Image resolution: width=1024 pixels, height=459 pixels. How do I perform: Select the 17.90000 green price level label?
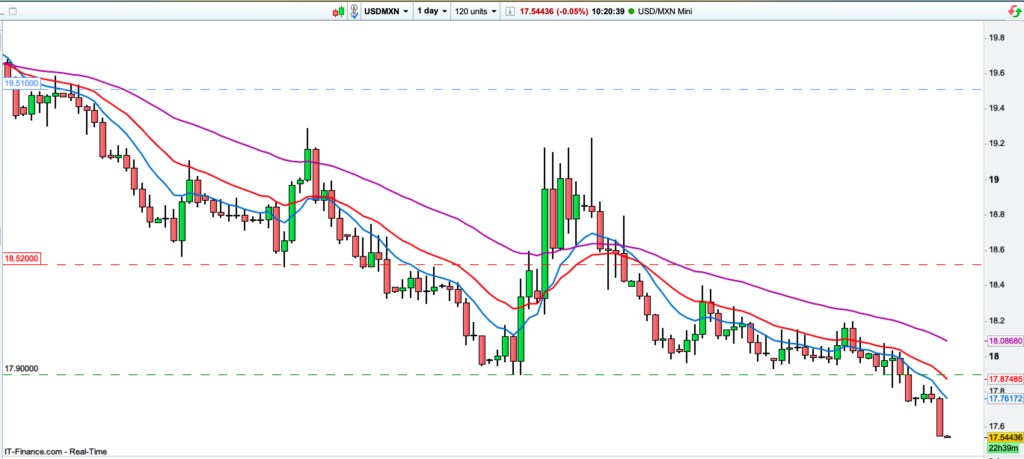click(x=22, y=368)
